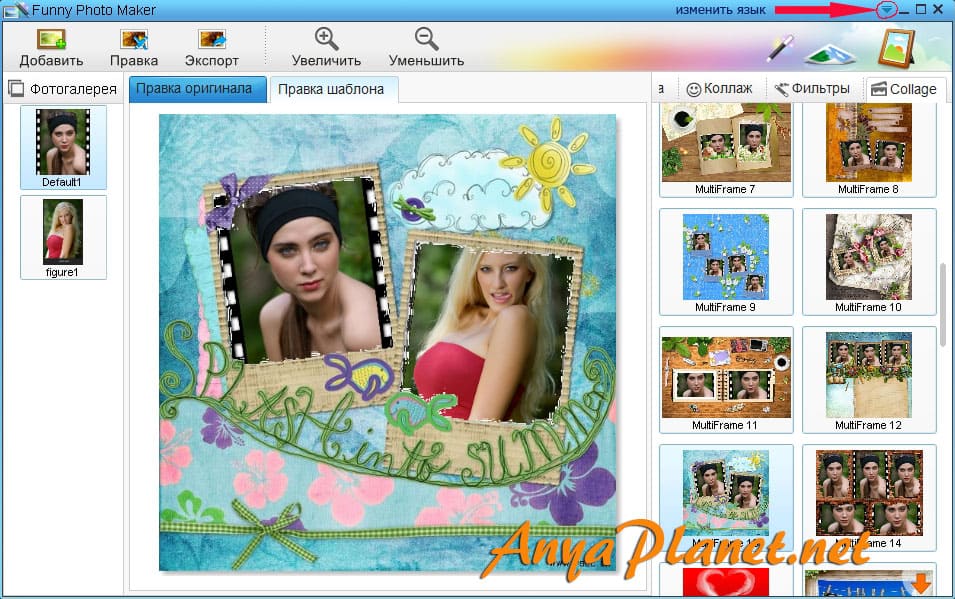Open the Правка edit tool
Viewport: 955px width, 599px height.
(134, 40)
